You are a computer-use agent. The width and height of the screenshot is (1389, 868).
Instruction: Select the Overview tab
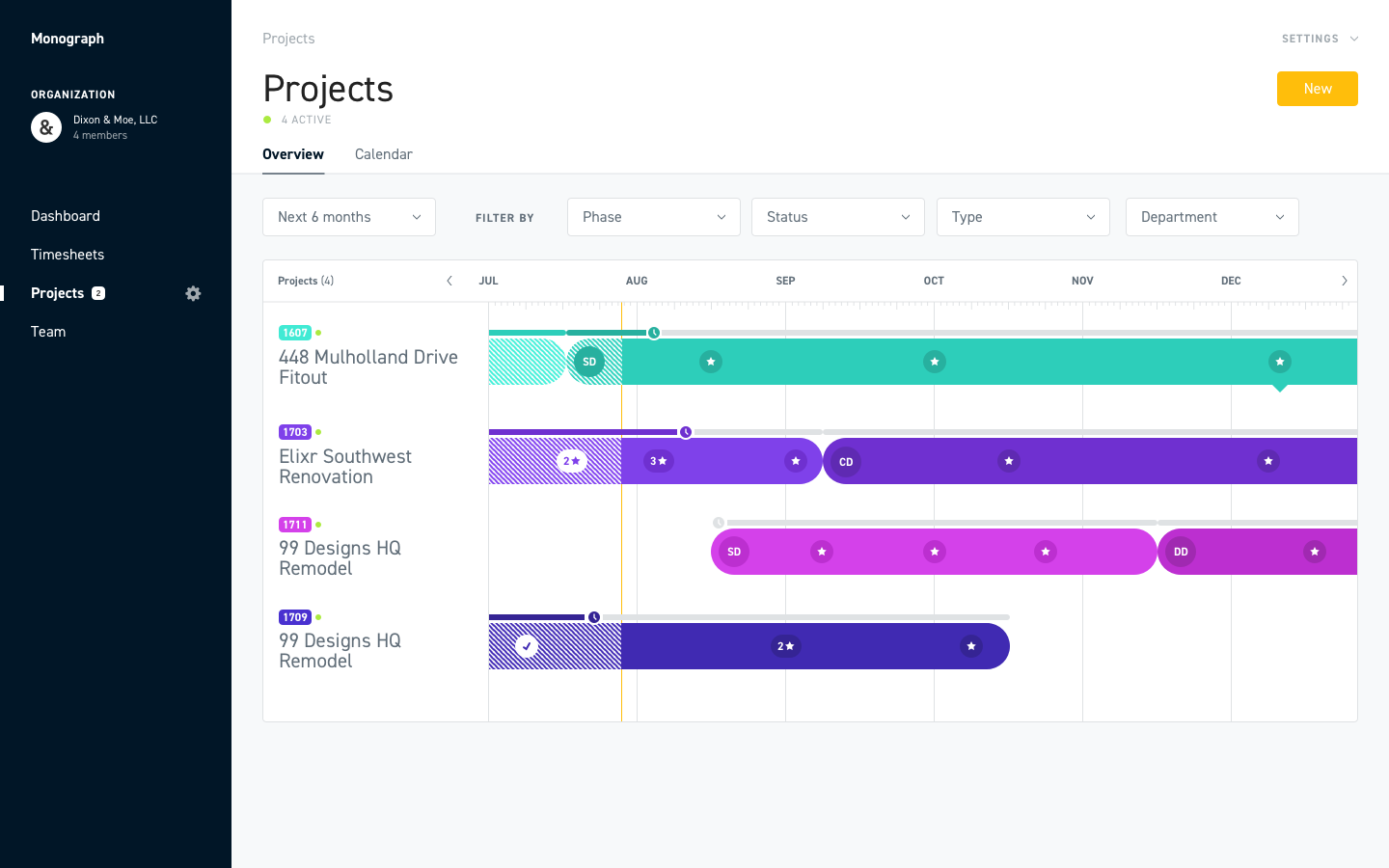293,154
